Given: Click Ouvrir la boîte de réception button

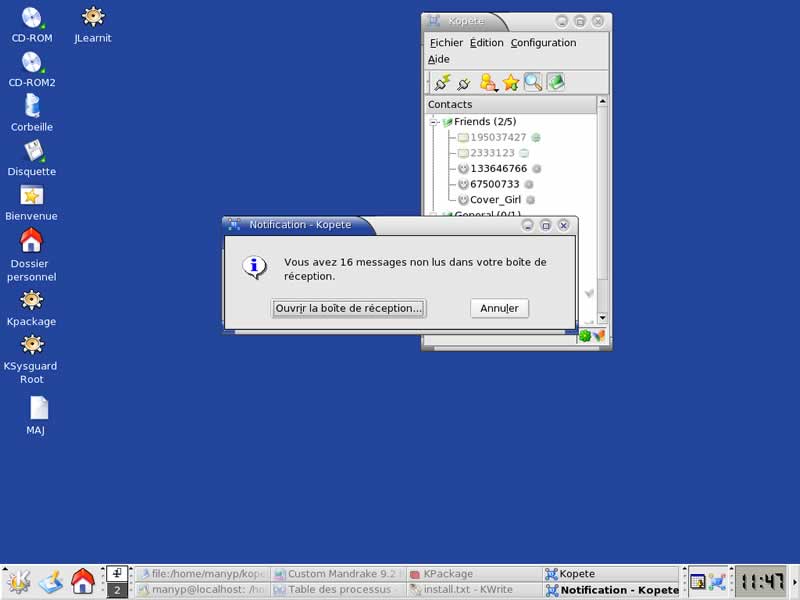Looking at the screenshot, I should click(349, 308).
